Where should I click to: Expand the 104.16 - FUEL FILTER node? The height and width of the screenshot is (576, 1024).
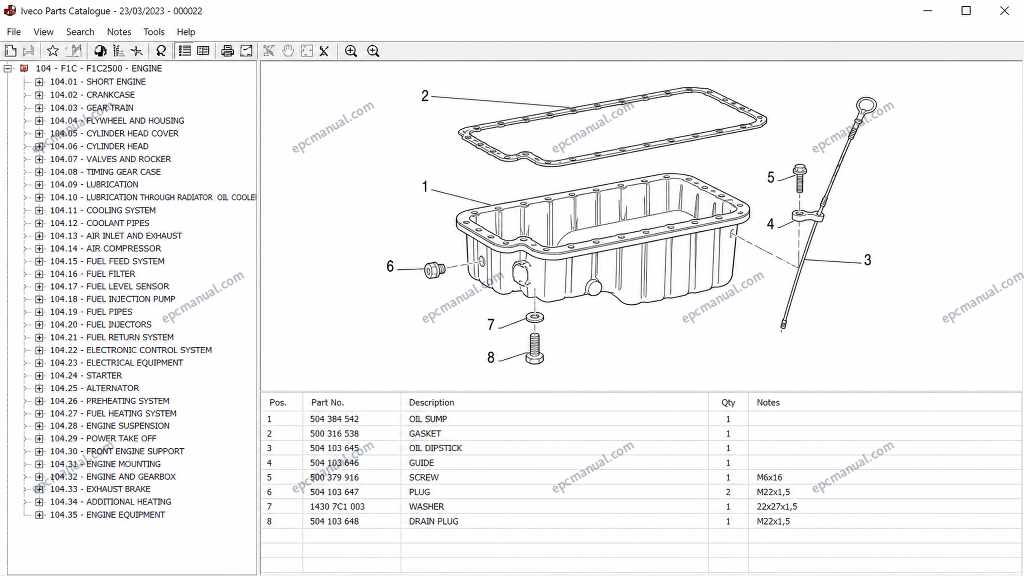(x=39, y=274)
